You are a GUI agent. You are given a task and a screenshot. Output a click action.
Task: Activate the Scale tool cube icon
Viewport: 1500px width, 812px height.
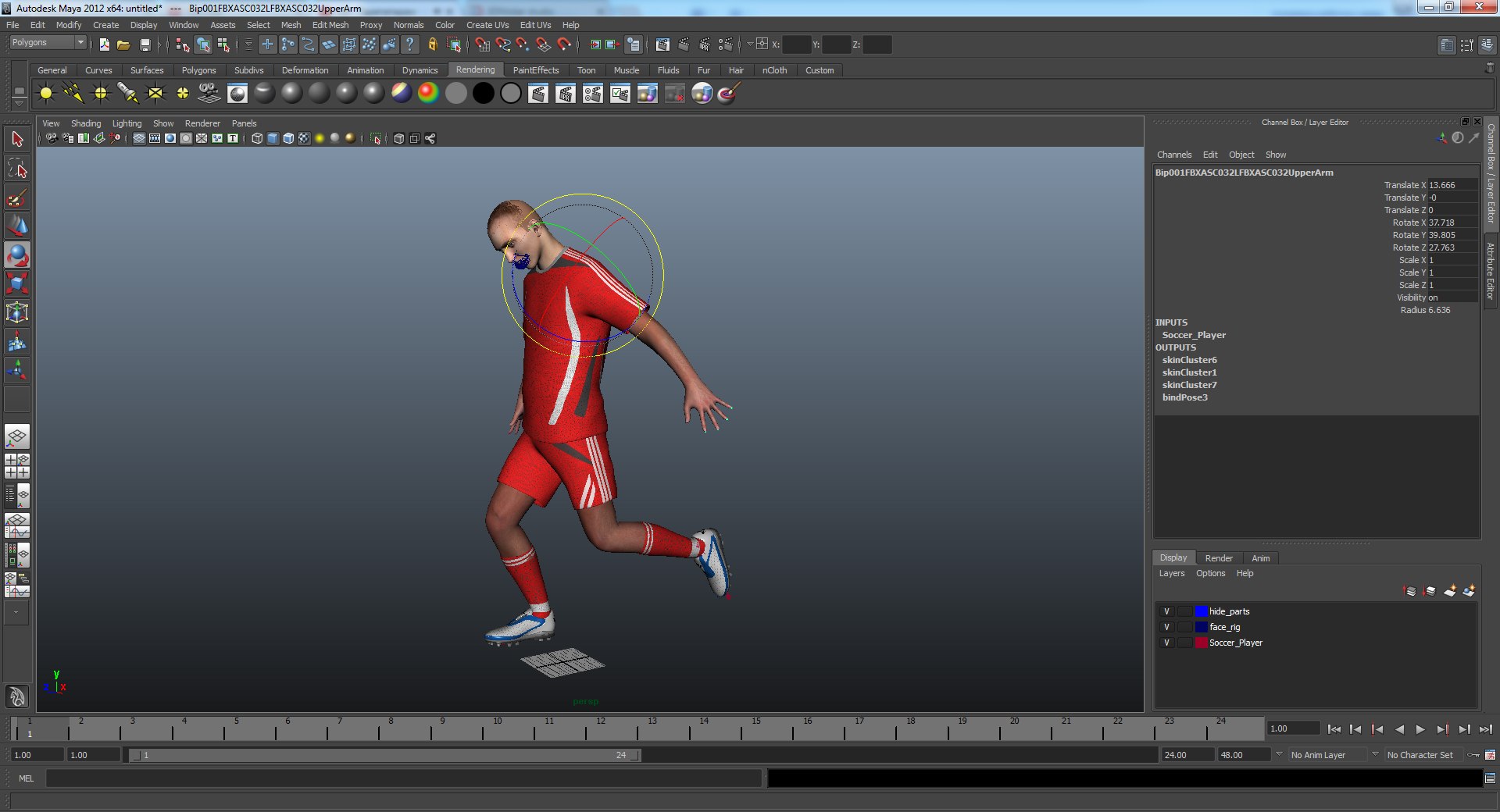tap(17, 283)
